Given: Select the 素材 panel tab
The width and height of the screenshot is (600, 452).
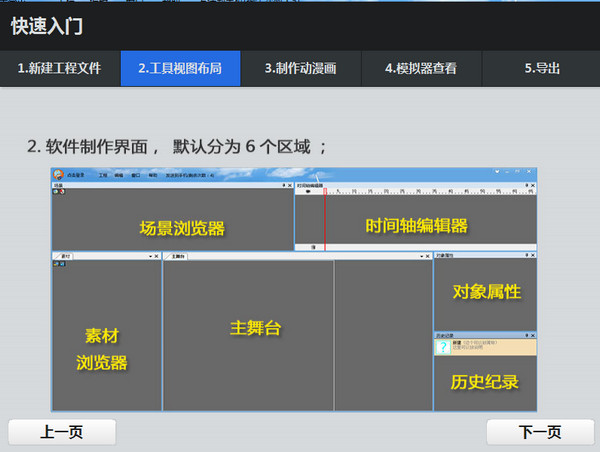Looking at the screenshot, I should 65,256.
